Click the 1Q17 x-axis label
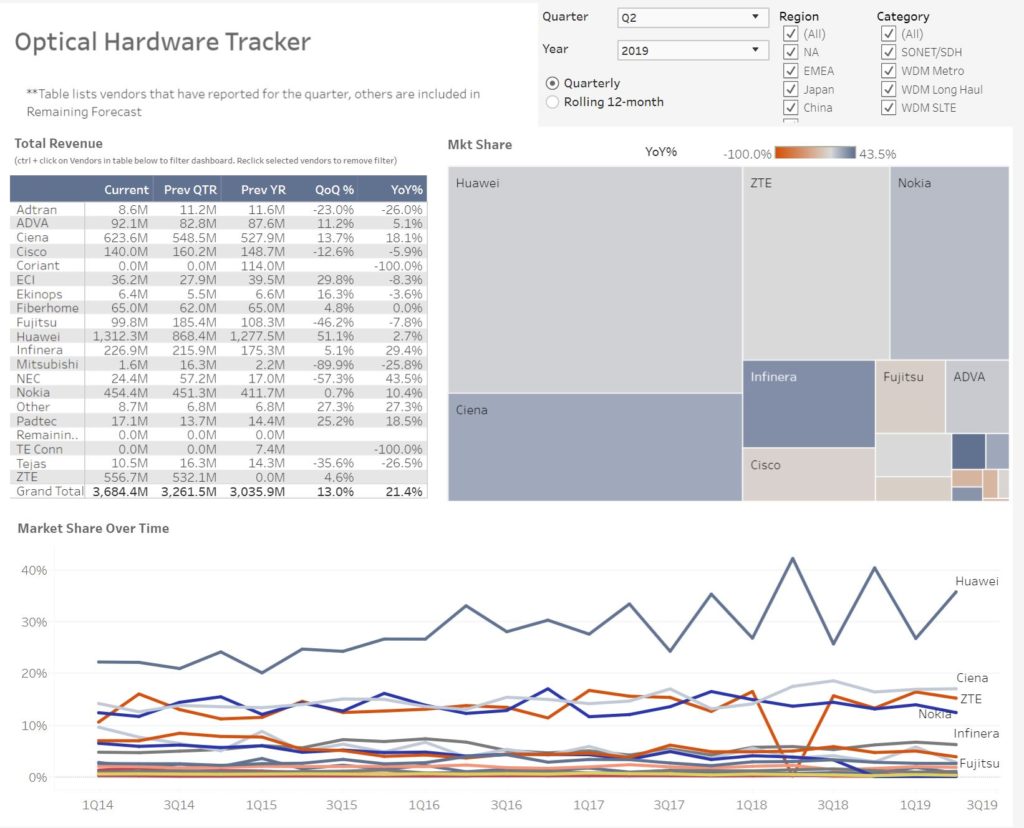 tap(588, 805)
